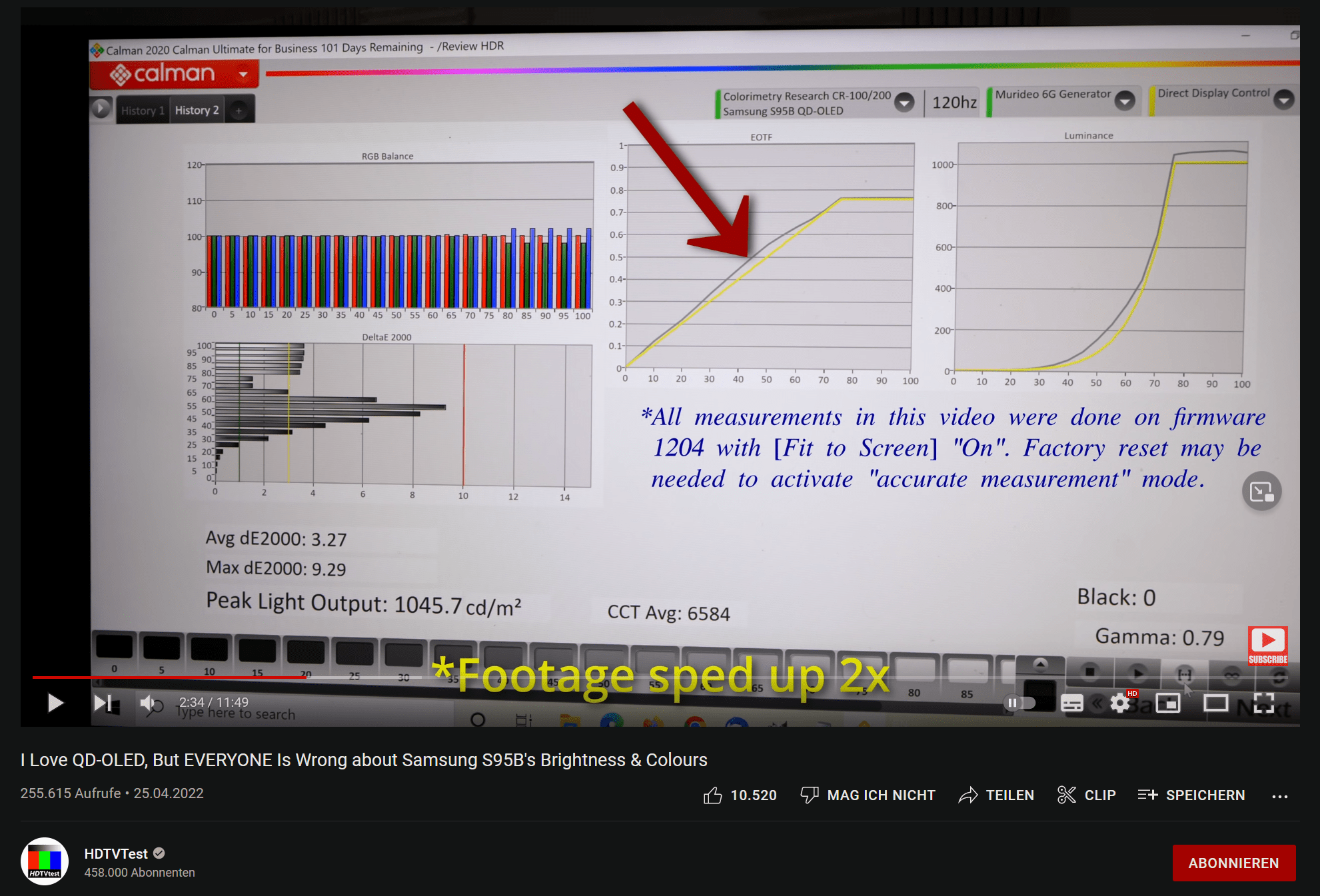
Task: Click the Avg dE2000: 3.27 readout
Action: (276, 538)
